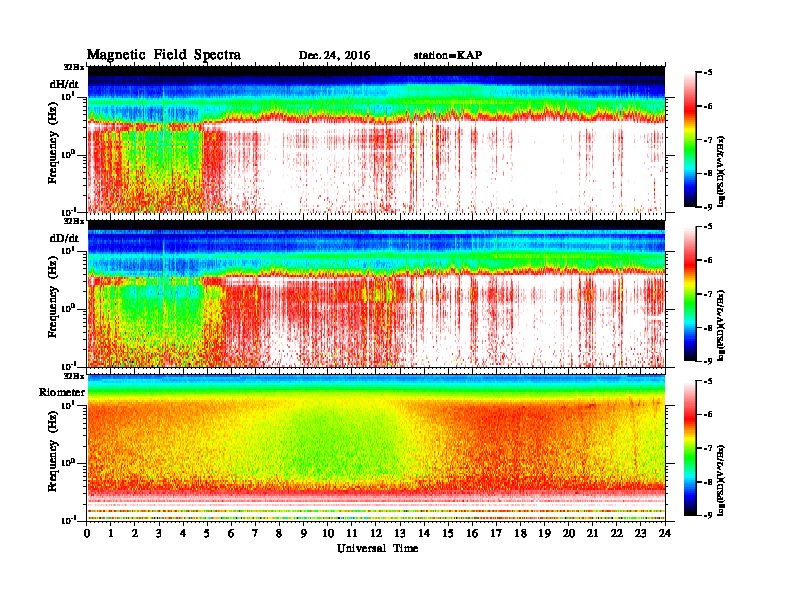Viewport: 792px width, 612px height.
Task: Click hour '11' on the Universal Time axis
Action: [x=352, y=533]
